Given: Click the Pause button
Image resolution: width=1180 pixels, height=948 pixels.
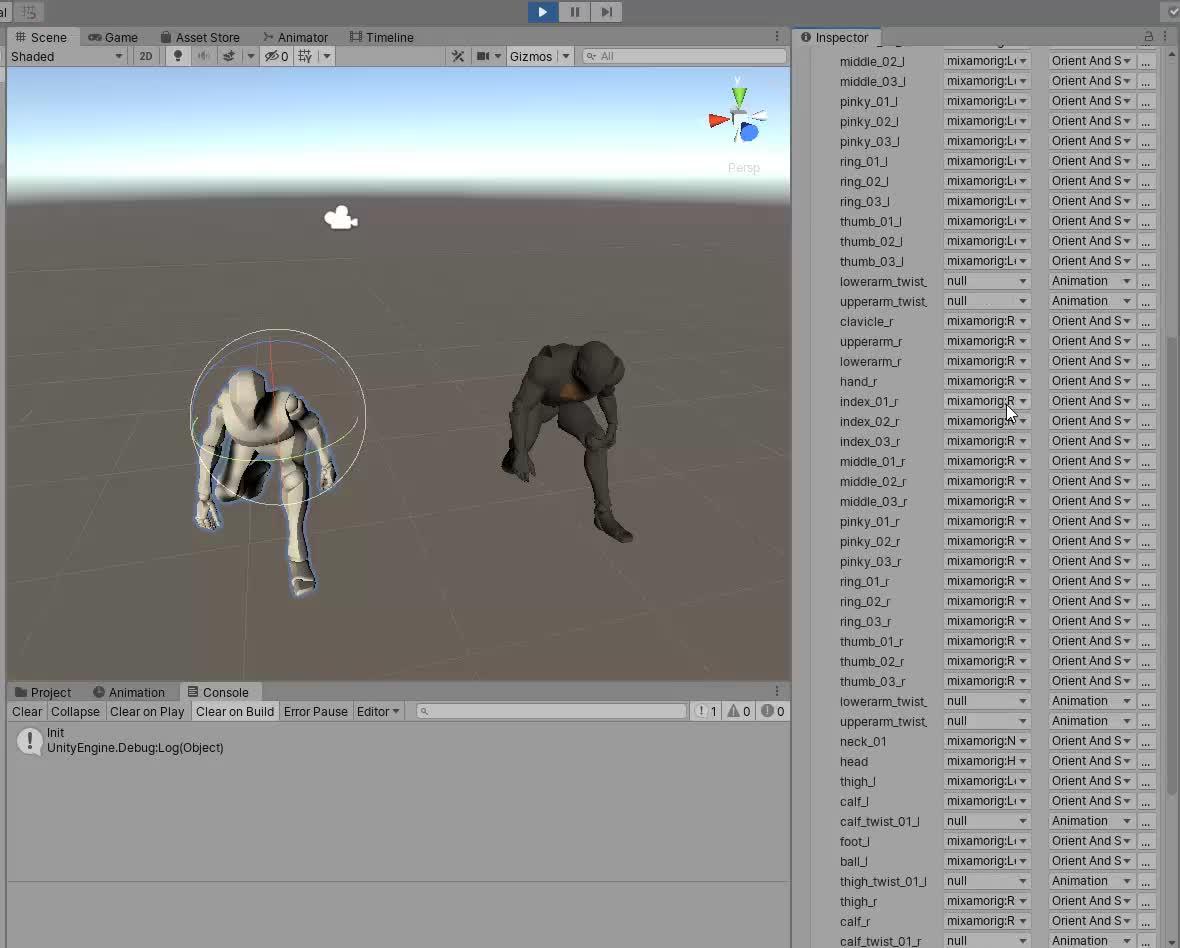Looking at the screenshot, I should pos(574,11).
